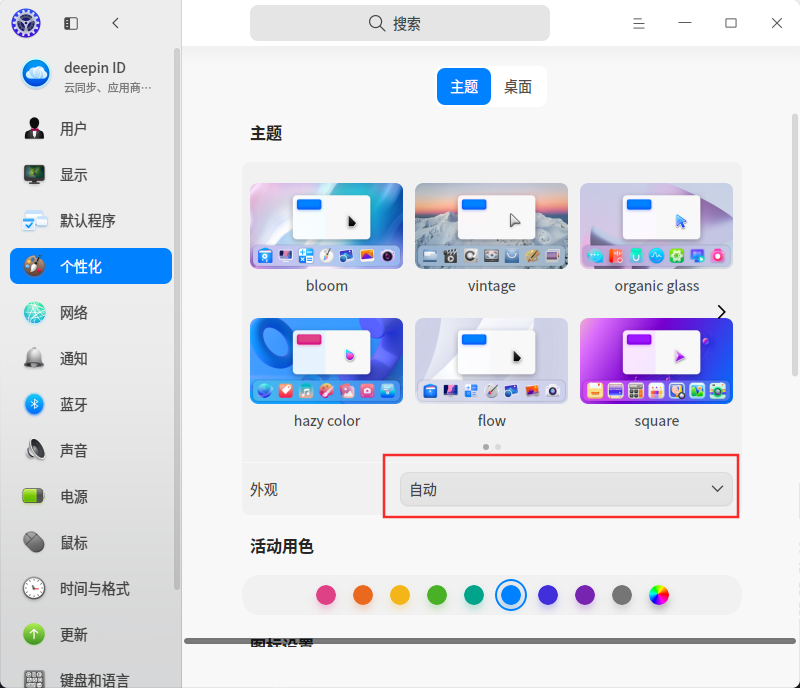Viewport: 800px width, 688px height.
Task: Open the 蓝牙 settings
Action: pos(91,404)
